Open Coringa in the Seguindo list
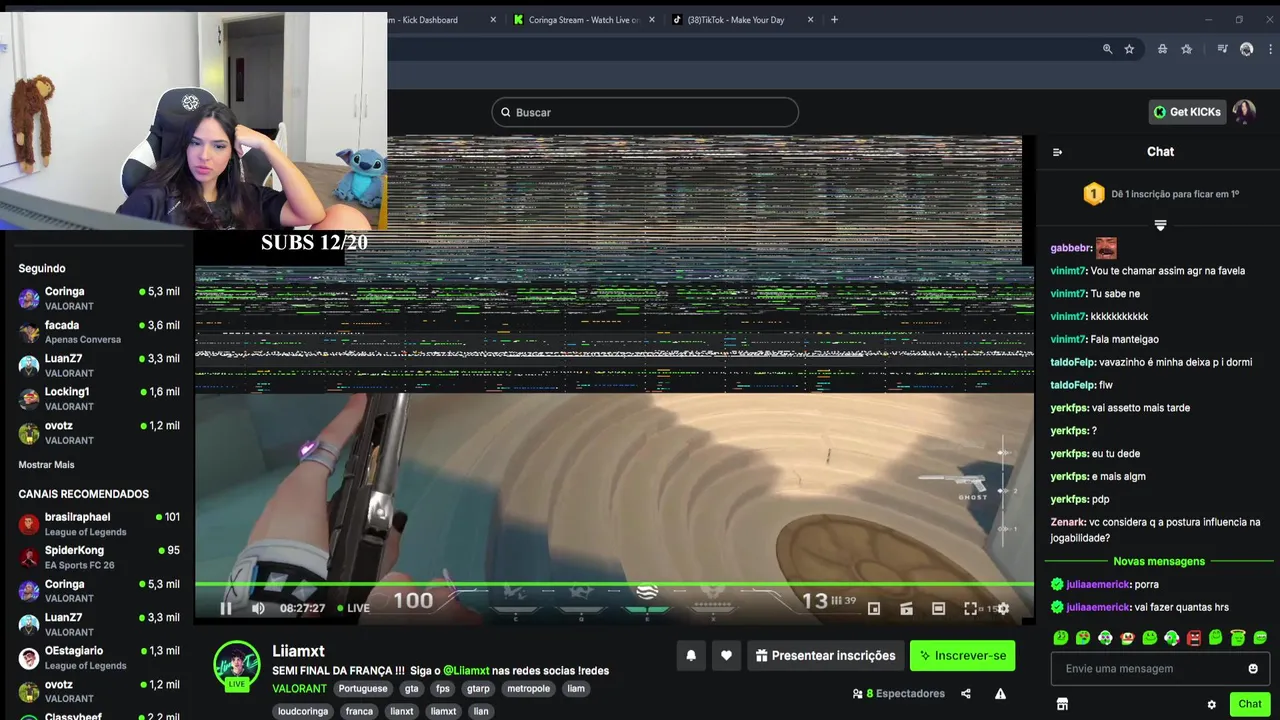This screenshot has width=1280, height=720. pyautogui.click(x=99, y=298)
